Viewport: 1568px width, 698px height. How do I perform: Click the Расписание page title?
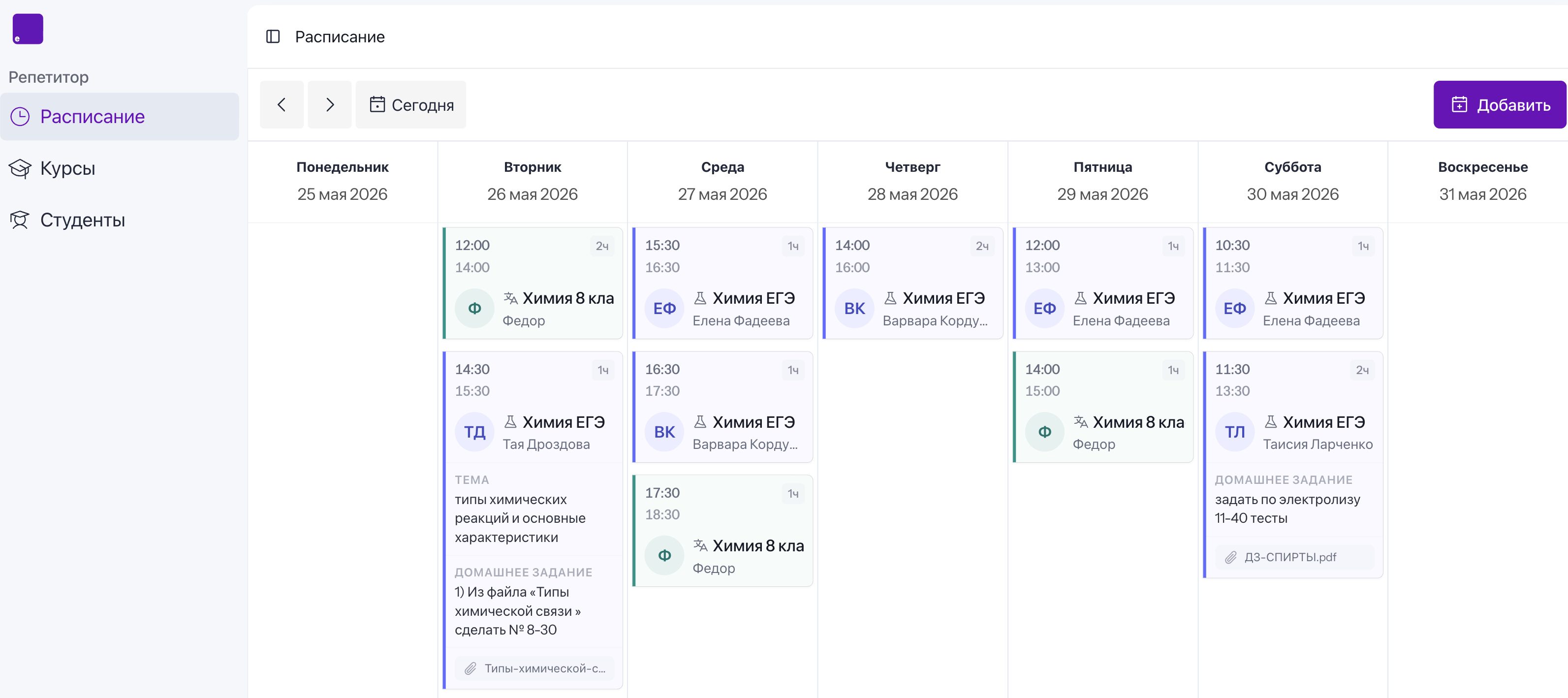tap(340, 37)
